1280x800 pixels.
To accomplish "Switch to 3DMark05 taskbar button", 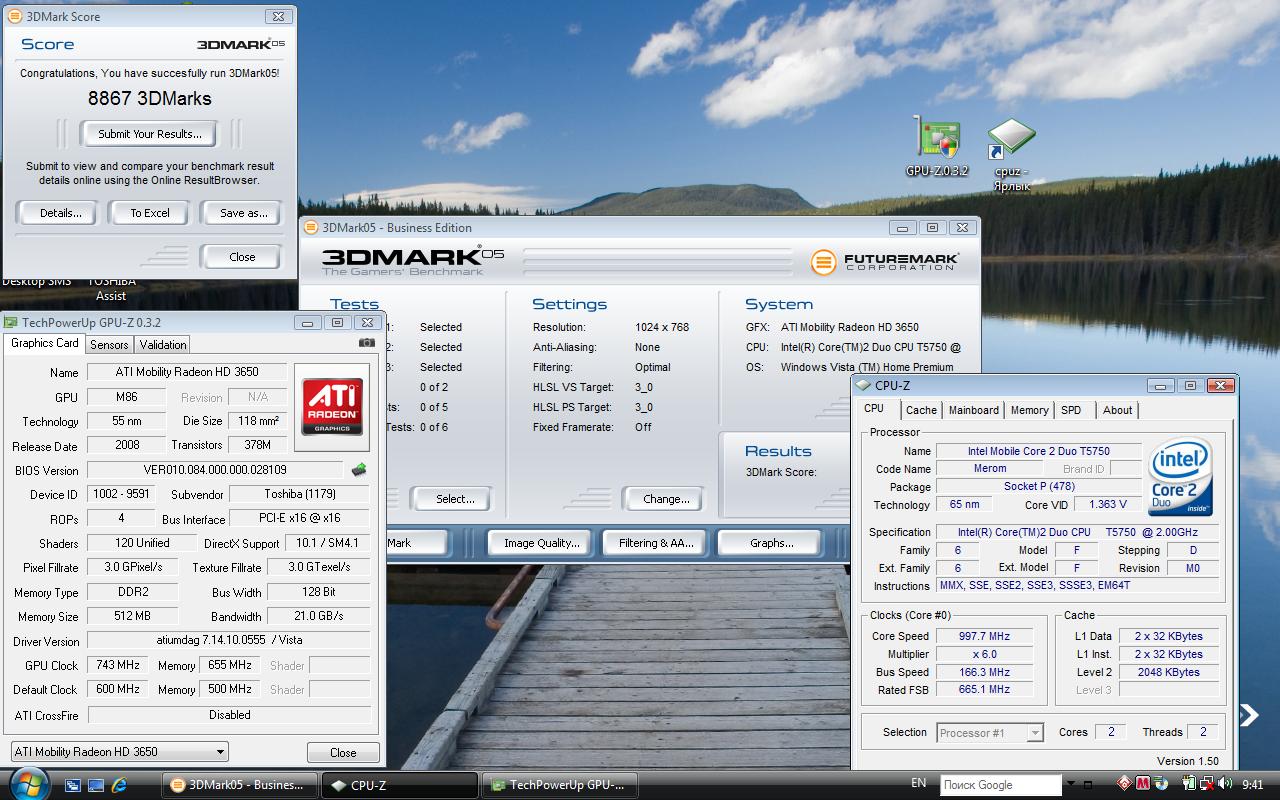I will click(x=240, y=785).
